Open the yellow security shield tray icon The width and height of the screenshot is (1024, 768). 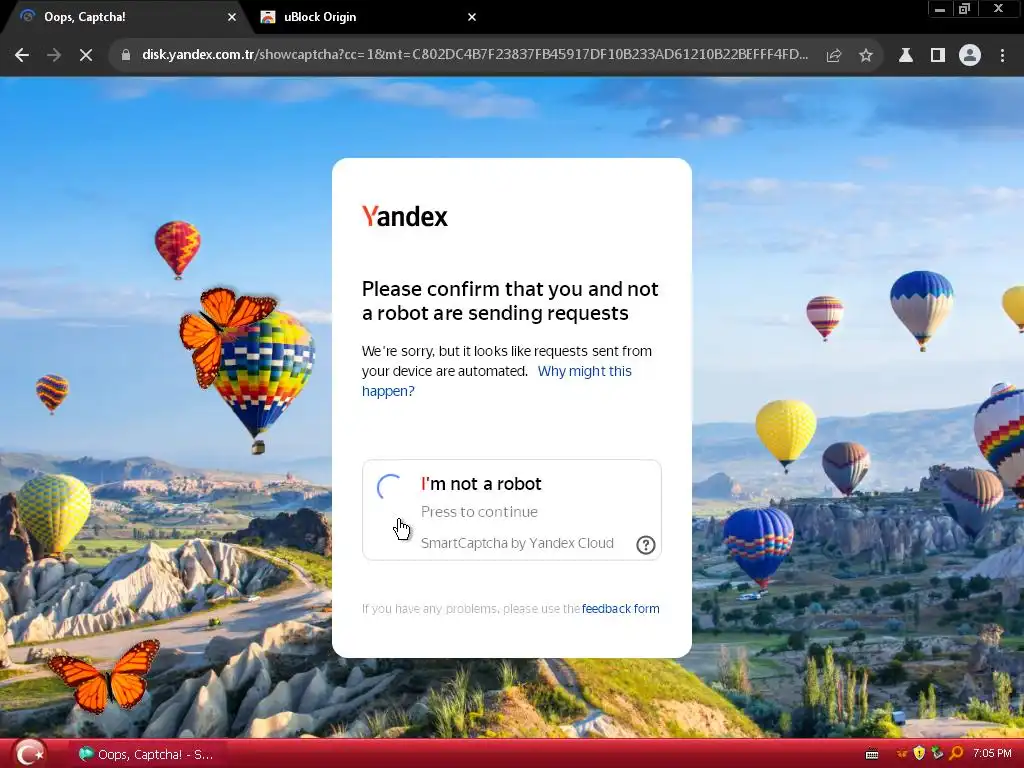point(920,754)
